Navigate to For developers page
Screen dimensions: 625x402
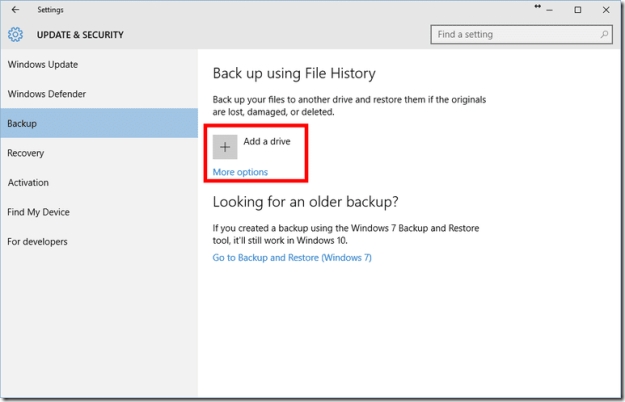38,241
